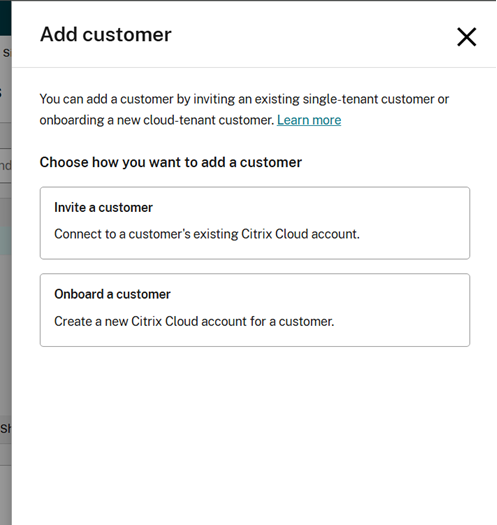Click the highlighted teal row behind the overlay
This screenshot has width=497, height=525.
tap(5, 241)
